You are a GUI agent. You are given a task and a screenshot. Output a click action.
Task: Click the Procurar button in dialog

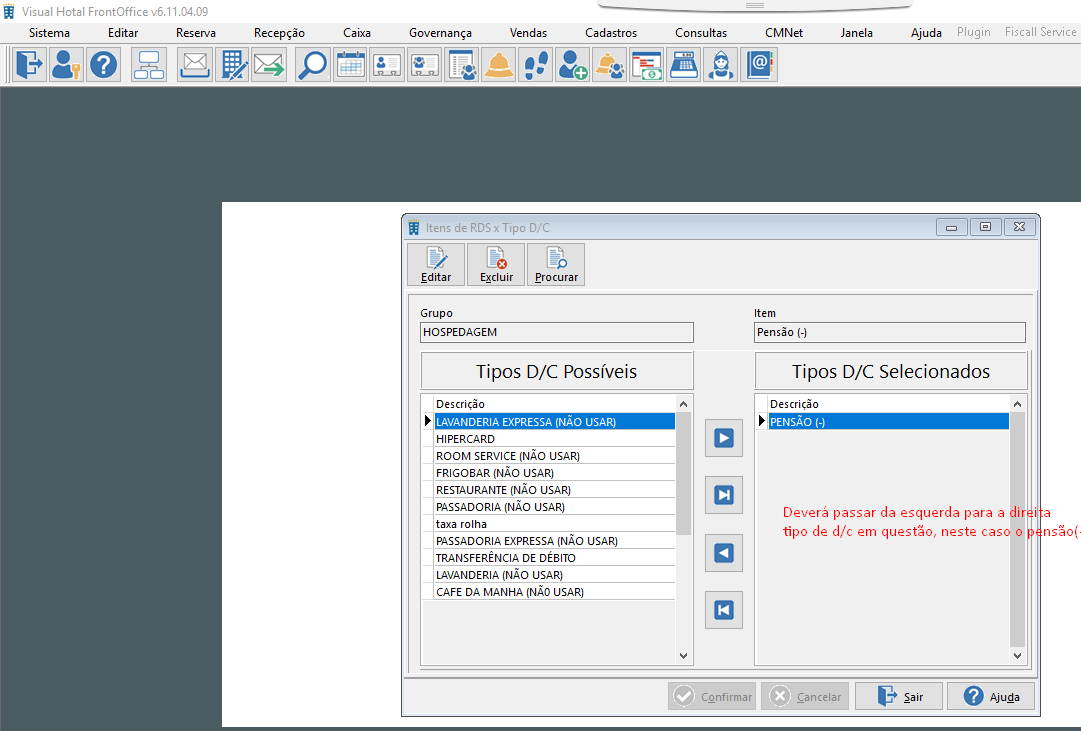pyautogui.click(x=556, y=265)
